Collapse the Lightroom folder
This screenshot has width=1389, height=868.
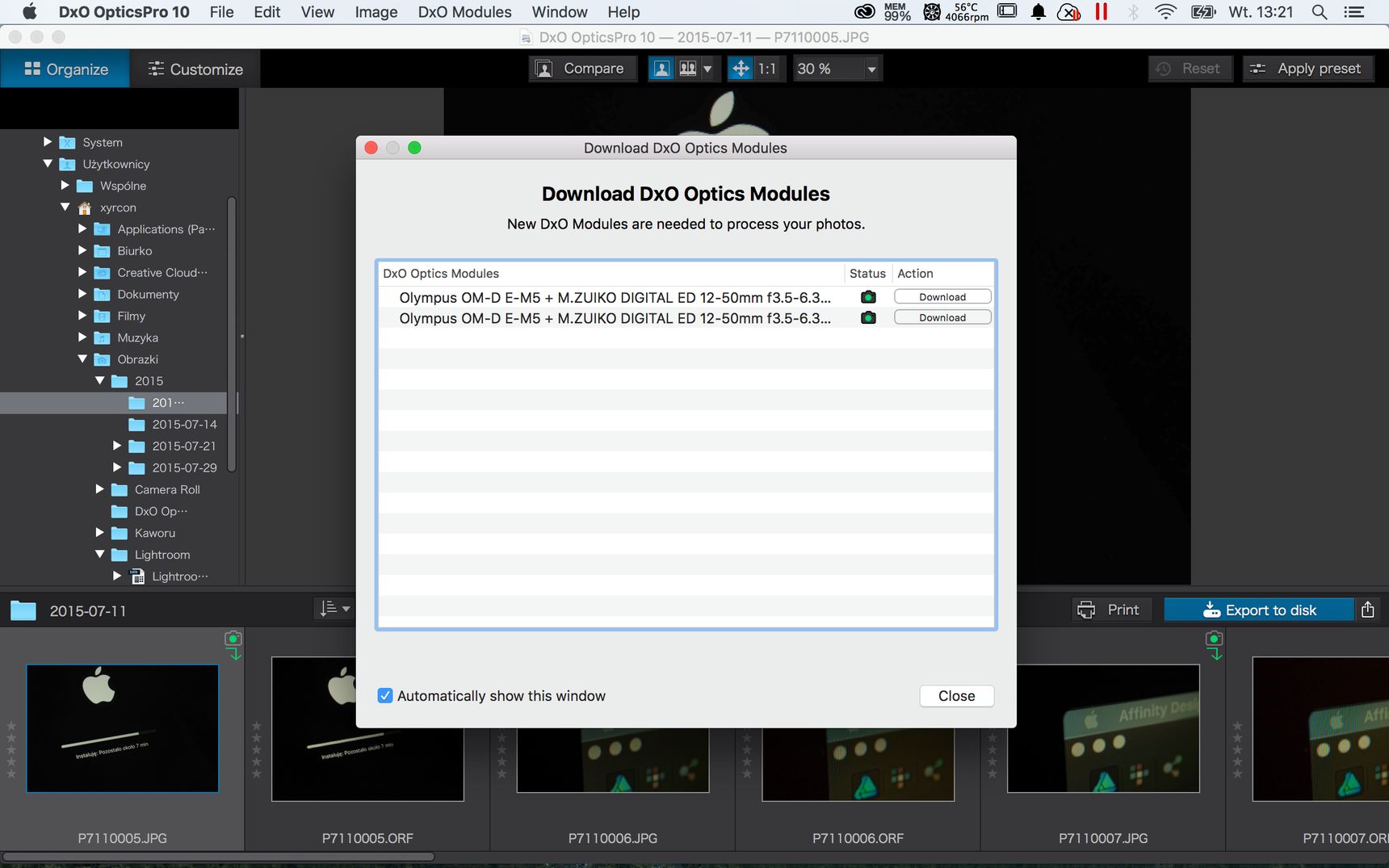(x=100, y=555)
